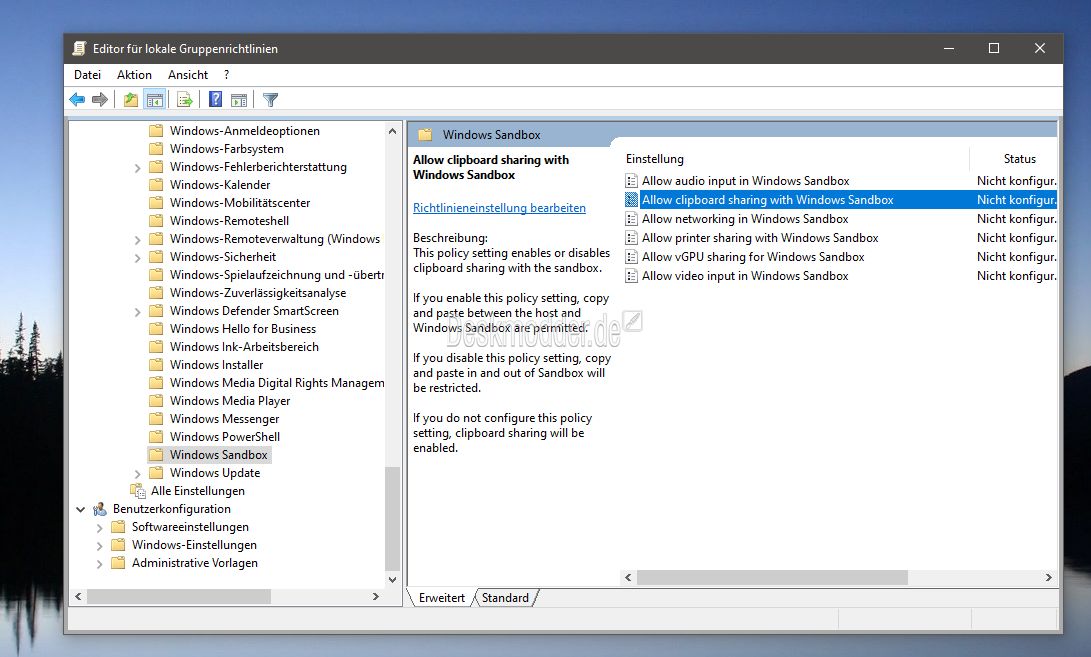Image resolution: width=1091 pixels, height=657 pixels.
Task: Select Allow networking in Windows Sandbox policy
Action: point(745,219)
